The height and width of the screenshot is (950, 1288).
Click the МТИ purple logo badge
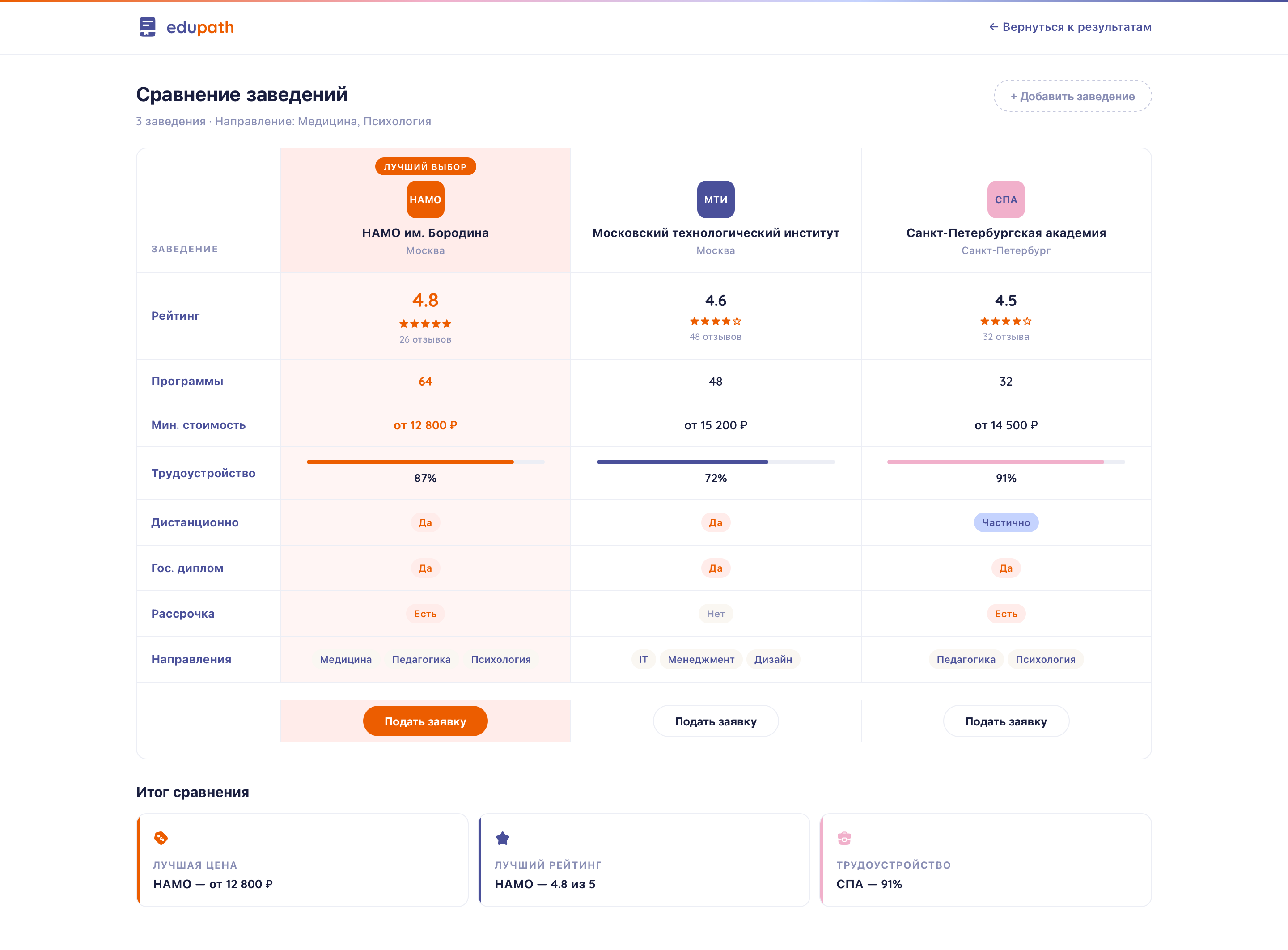[716, 199]
